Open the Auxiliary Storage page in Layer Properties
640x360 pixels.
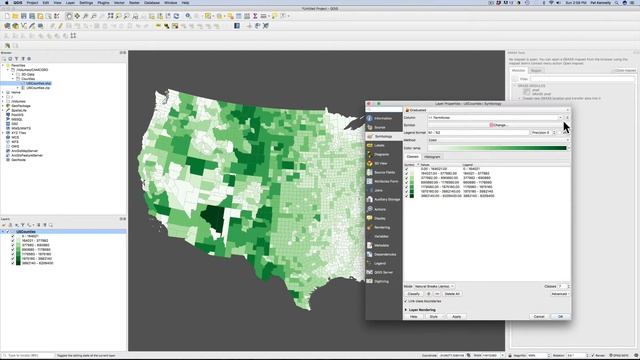point(384,200)
